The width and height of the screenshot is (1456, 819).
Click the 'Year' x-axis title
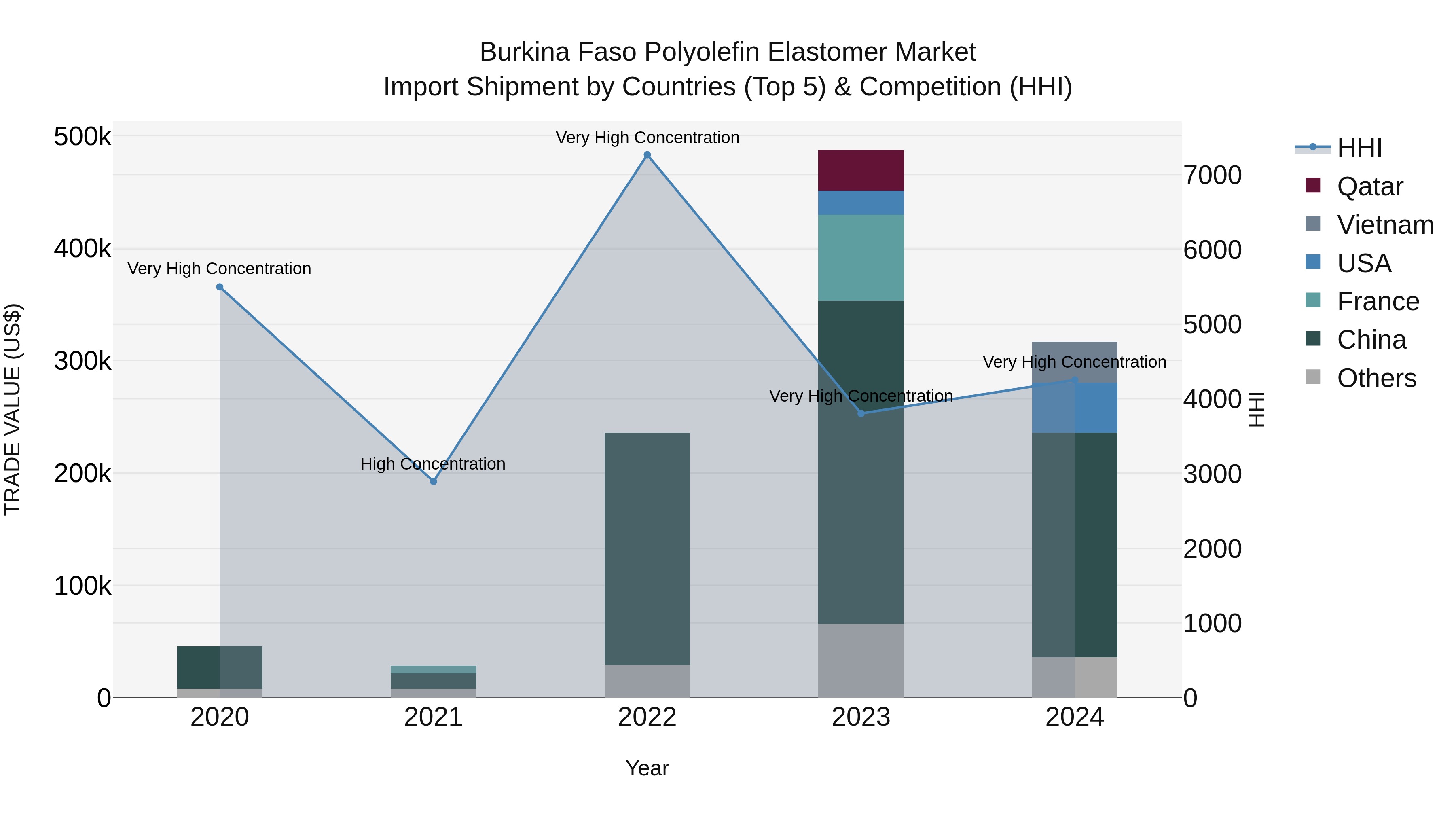click(x=647, y=768)
